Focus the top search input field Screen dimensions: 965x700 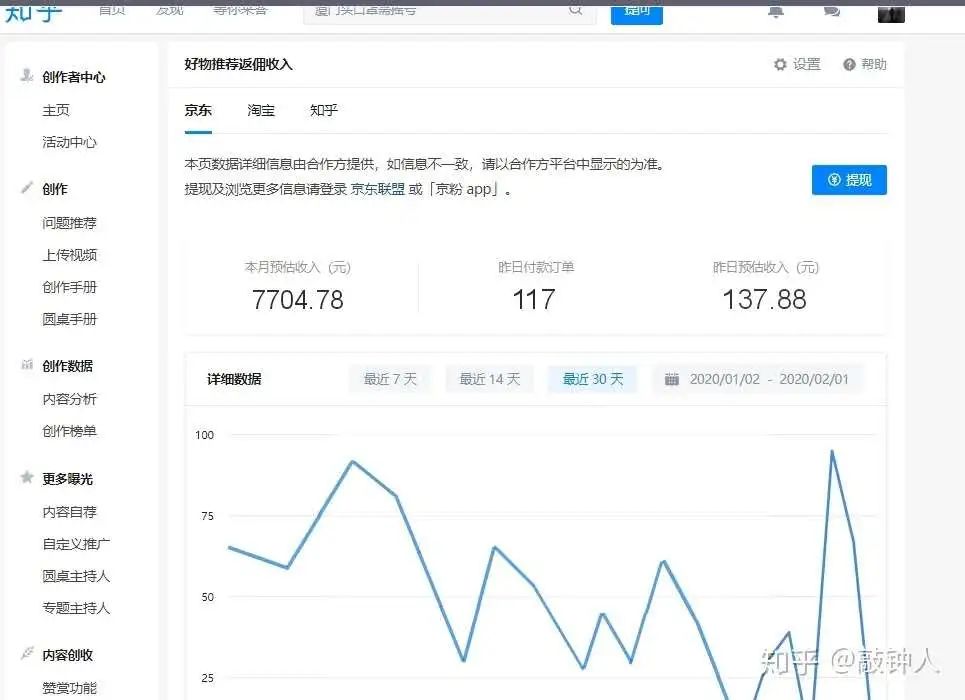click(x=449, y=14)
